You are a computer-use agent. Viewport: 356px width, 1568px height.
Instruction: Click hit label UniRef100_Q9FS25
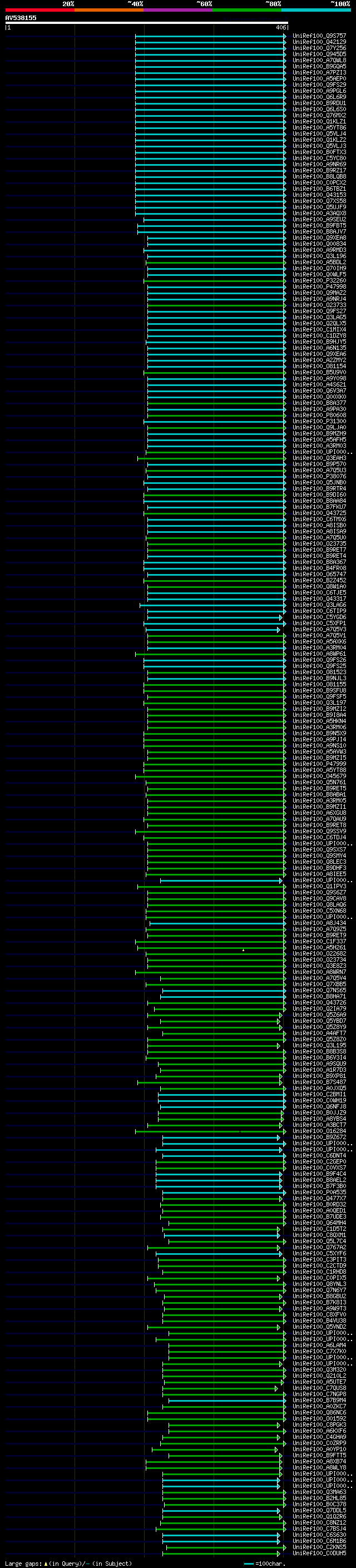pos(319,666)
